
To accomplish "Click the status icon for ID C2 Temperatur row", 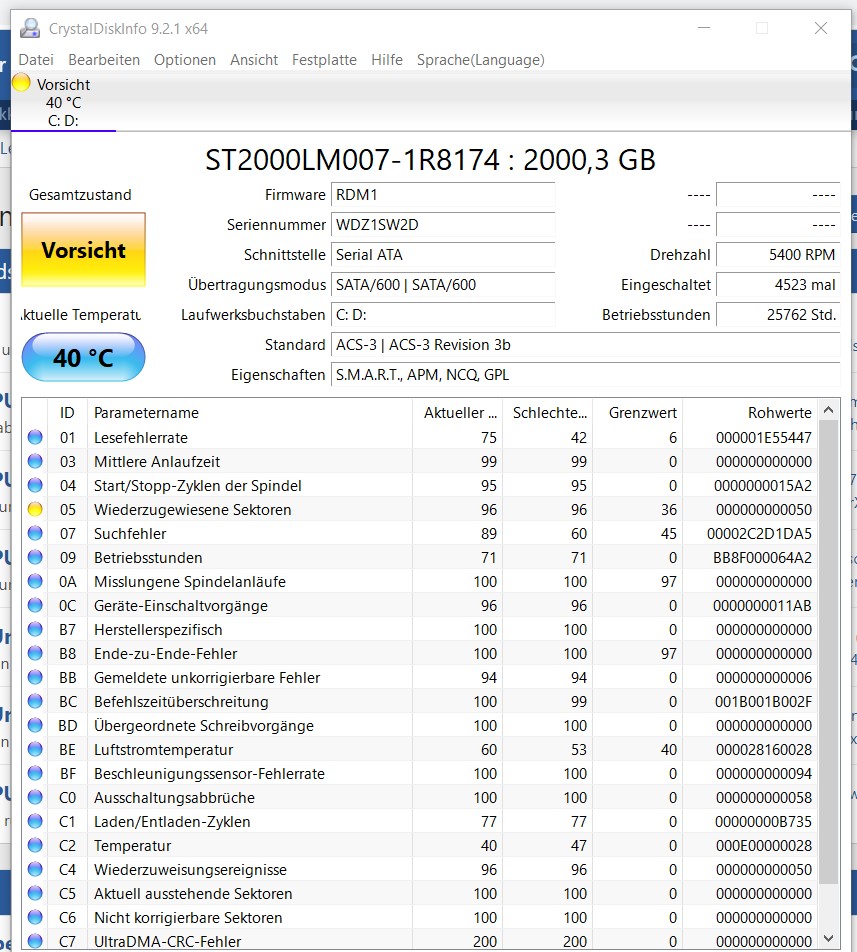I will coord(35,845).
